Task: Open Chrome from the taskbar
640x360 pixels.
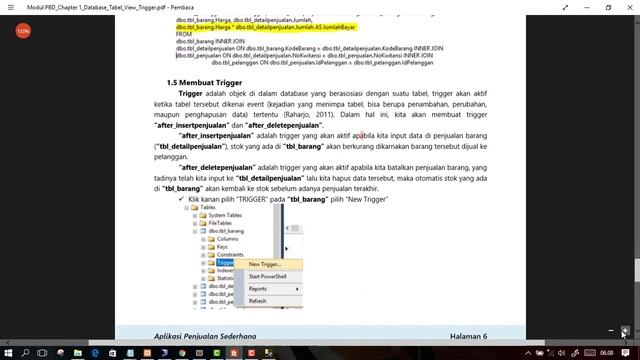Action: click(182, 353)
